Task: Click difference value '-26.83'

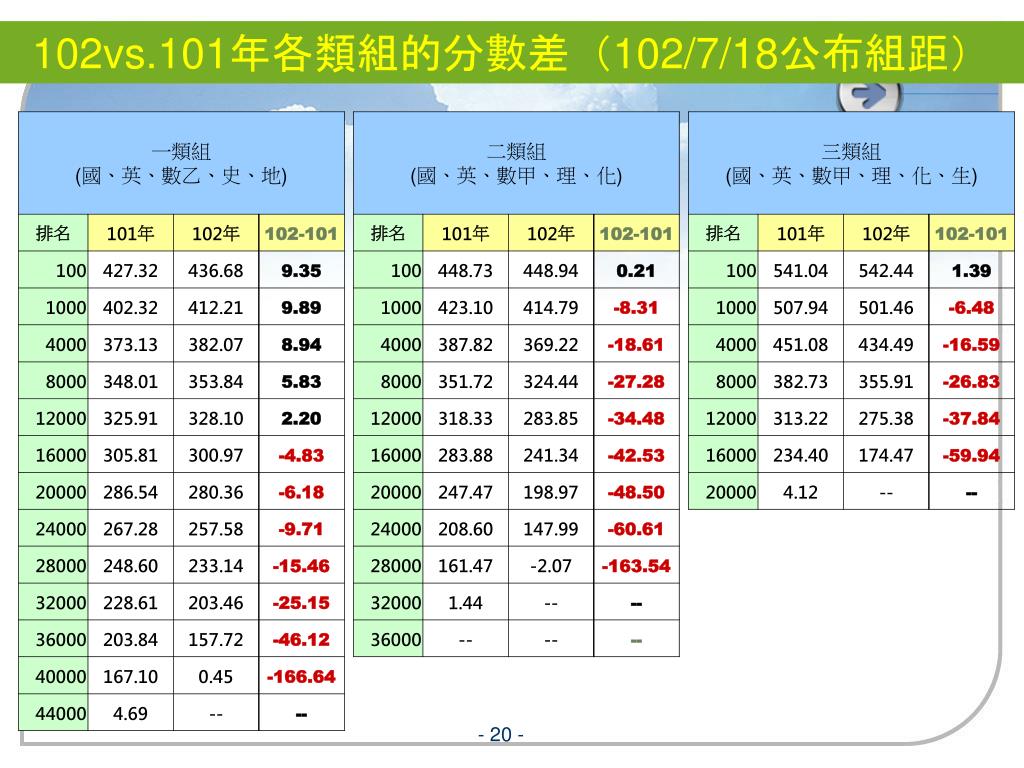Action: coord(971,381)
